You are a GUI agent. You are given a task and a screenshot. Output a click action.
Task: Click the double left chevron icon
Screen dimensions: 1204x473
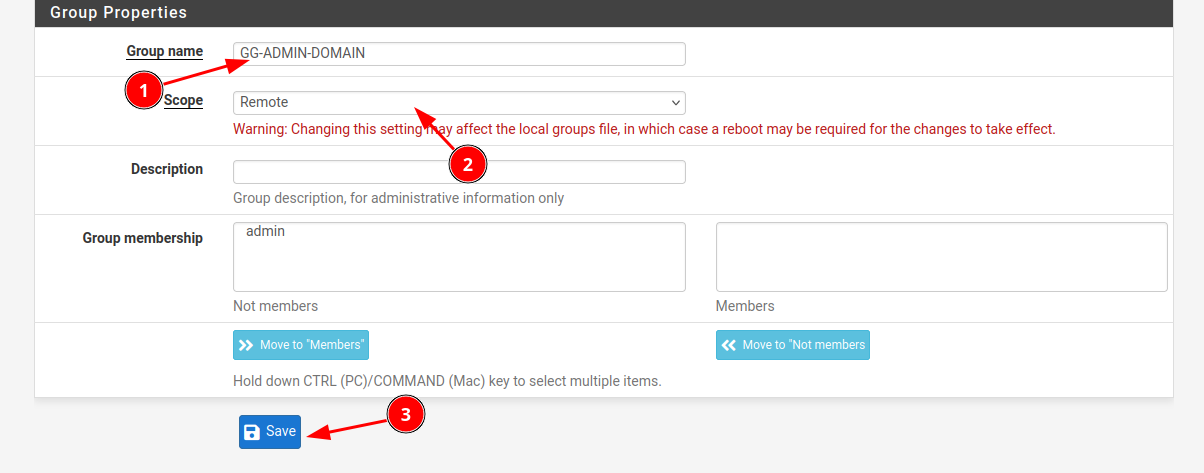click(729, 345)
